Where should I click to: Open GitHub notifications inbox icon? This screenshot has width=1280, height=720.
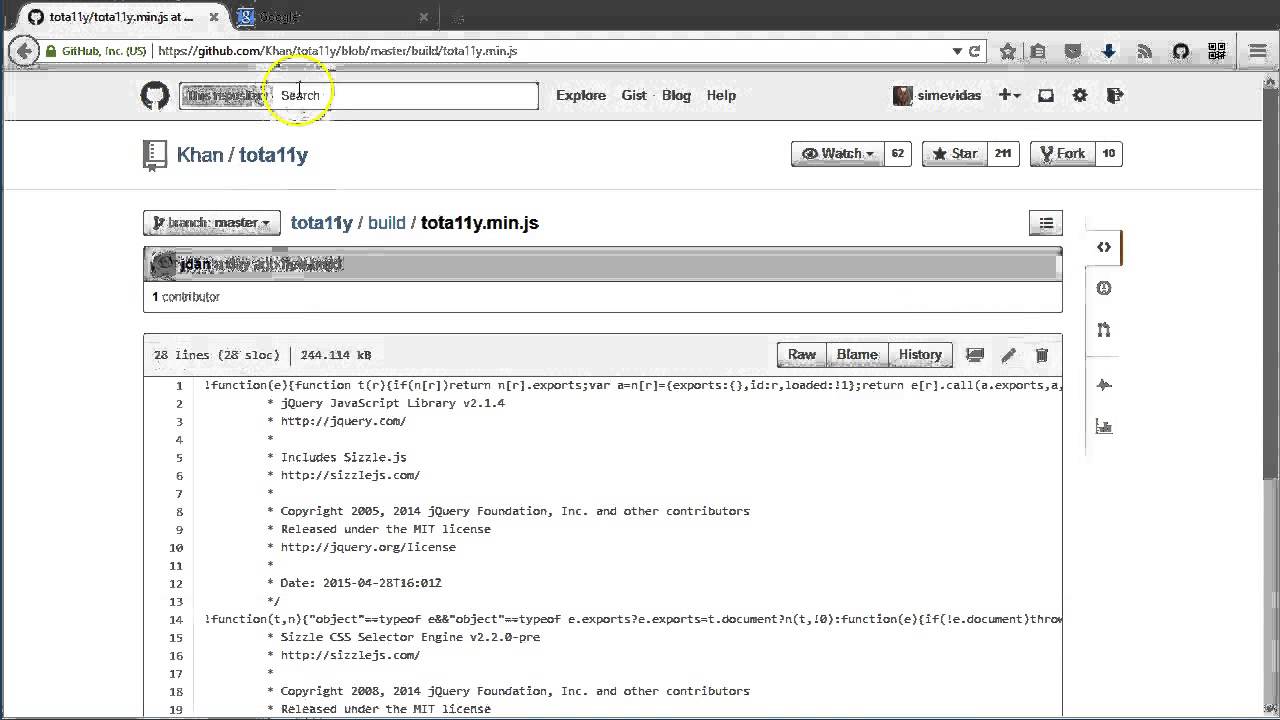(x=1045, y=96)
